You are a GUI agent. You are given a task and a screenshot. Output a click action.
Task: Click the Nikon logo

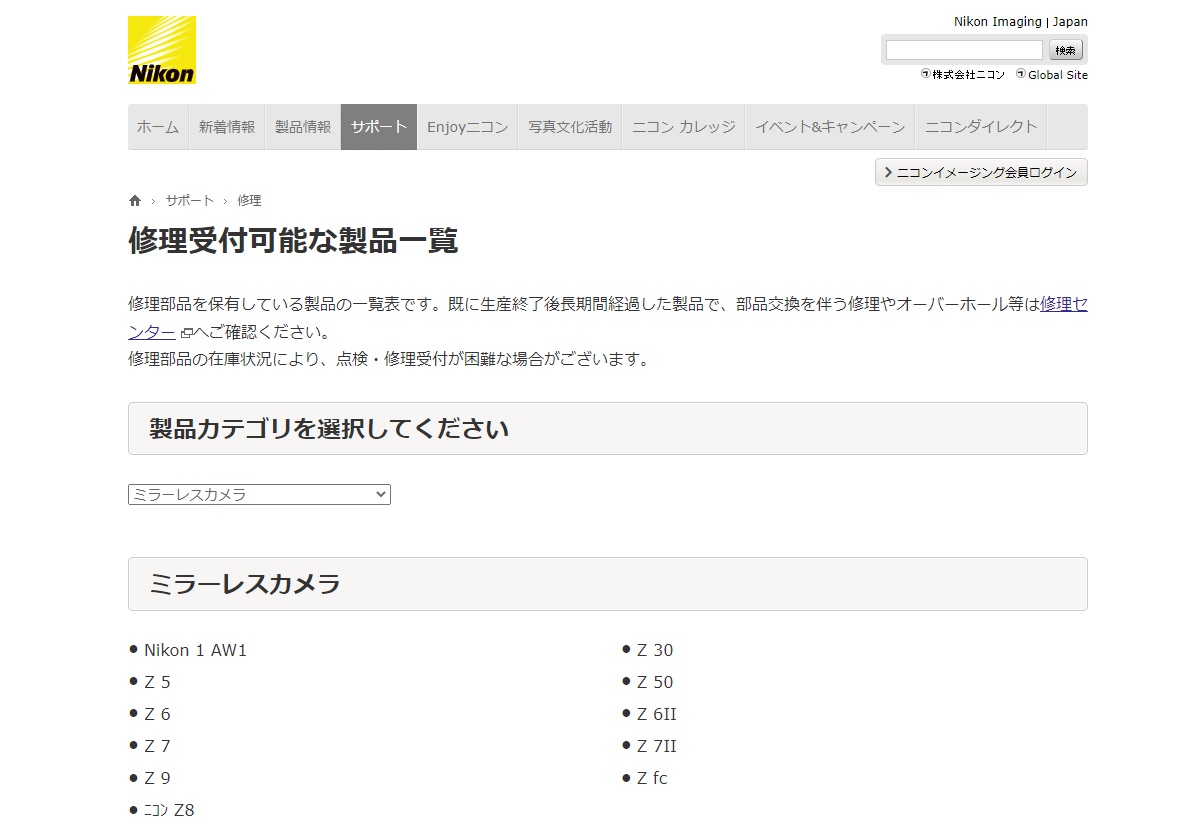point(162,50)
